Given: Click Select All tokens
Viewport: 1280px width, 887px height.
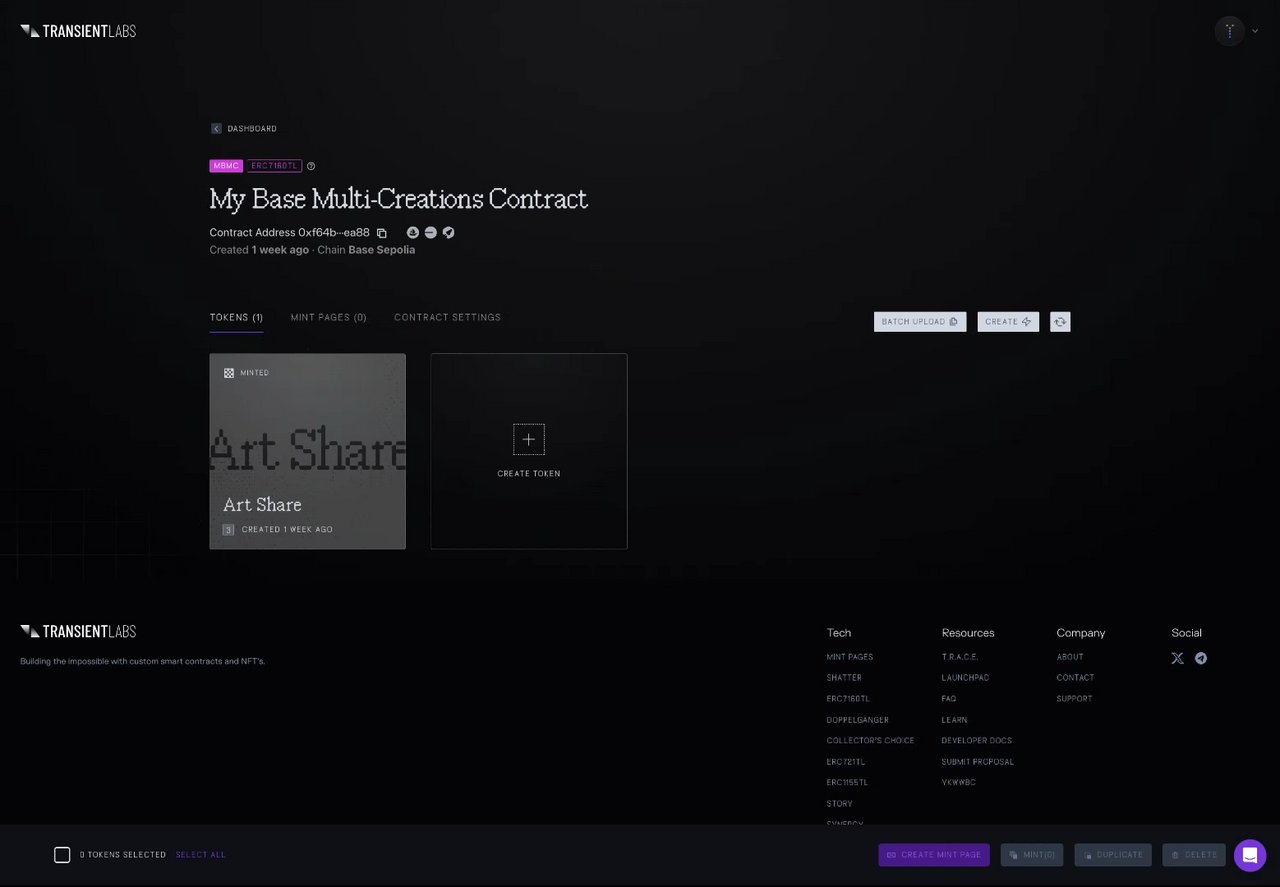Looking at the screenshot, I should (x=201, y=855).
